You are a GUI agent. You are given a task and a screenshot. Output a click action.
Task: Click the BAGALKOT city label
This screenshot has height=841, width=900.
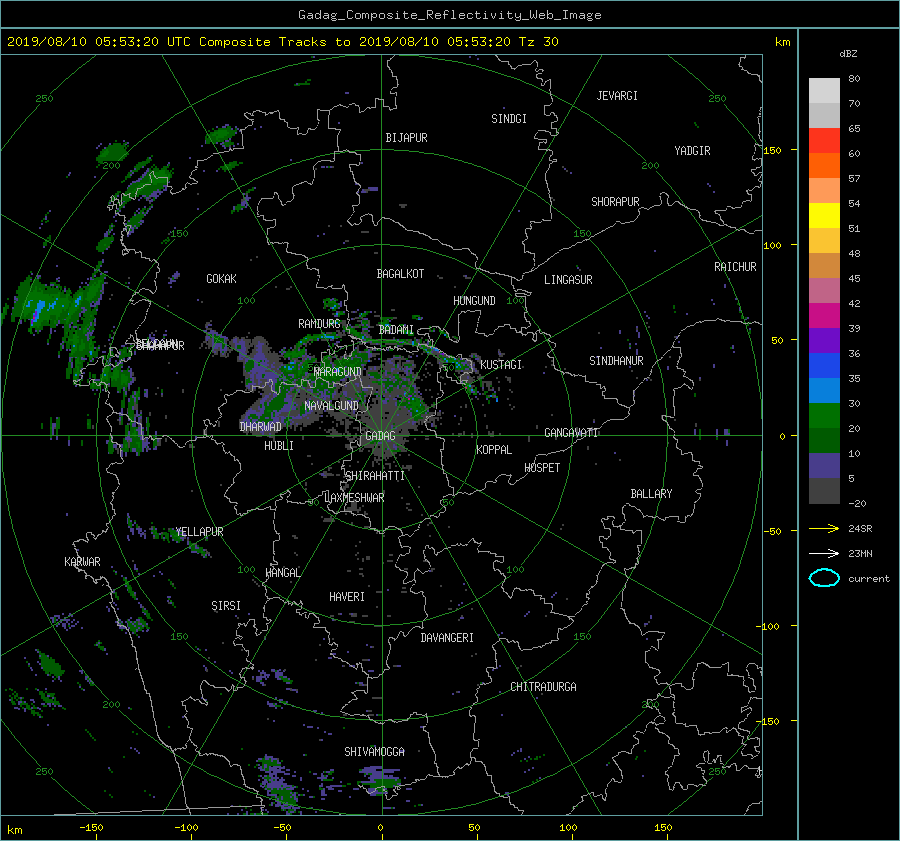[400, 274]
